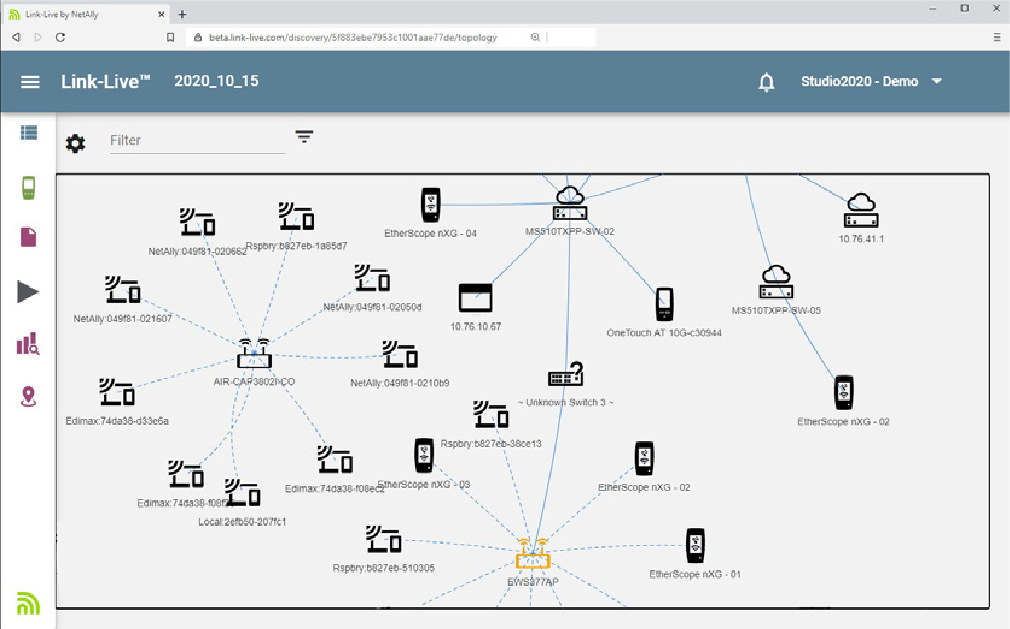Open the files document sidebar icon

[28, 237]
